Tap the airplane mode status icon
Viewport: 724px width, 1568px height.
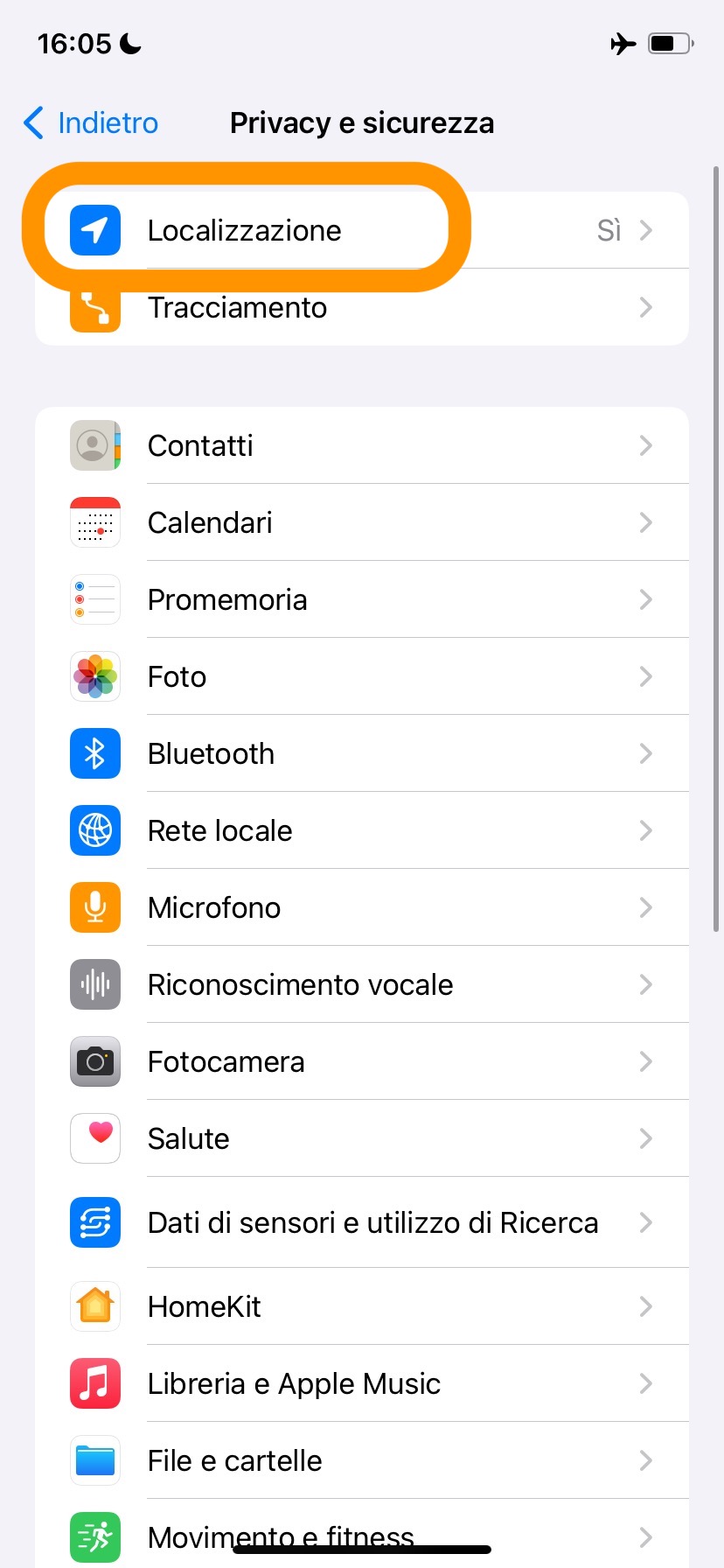click(x=623, y=43)
